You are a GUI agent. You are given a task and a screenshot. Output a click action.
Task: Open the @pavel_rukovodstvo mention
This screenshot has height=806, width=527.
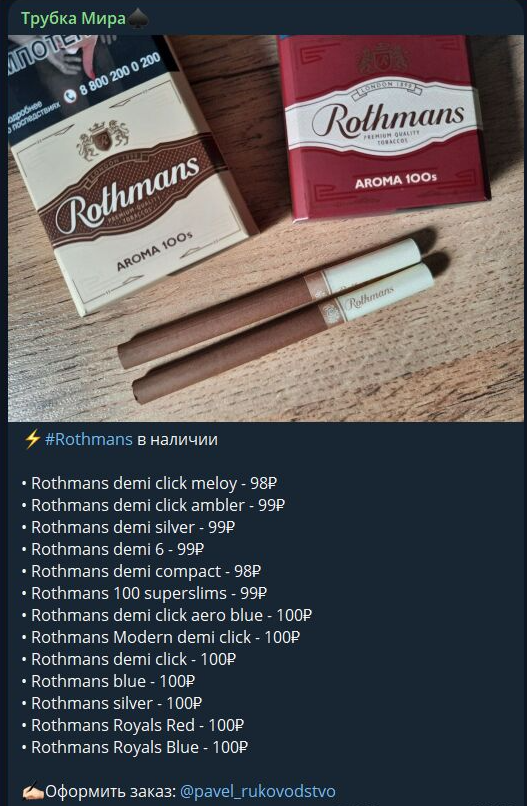point(258,792)
